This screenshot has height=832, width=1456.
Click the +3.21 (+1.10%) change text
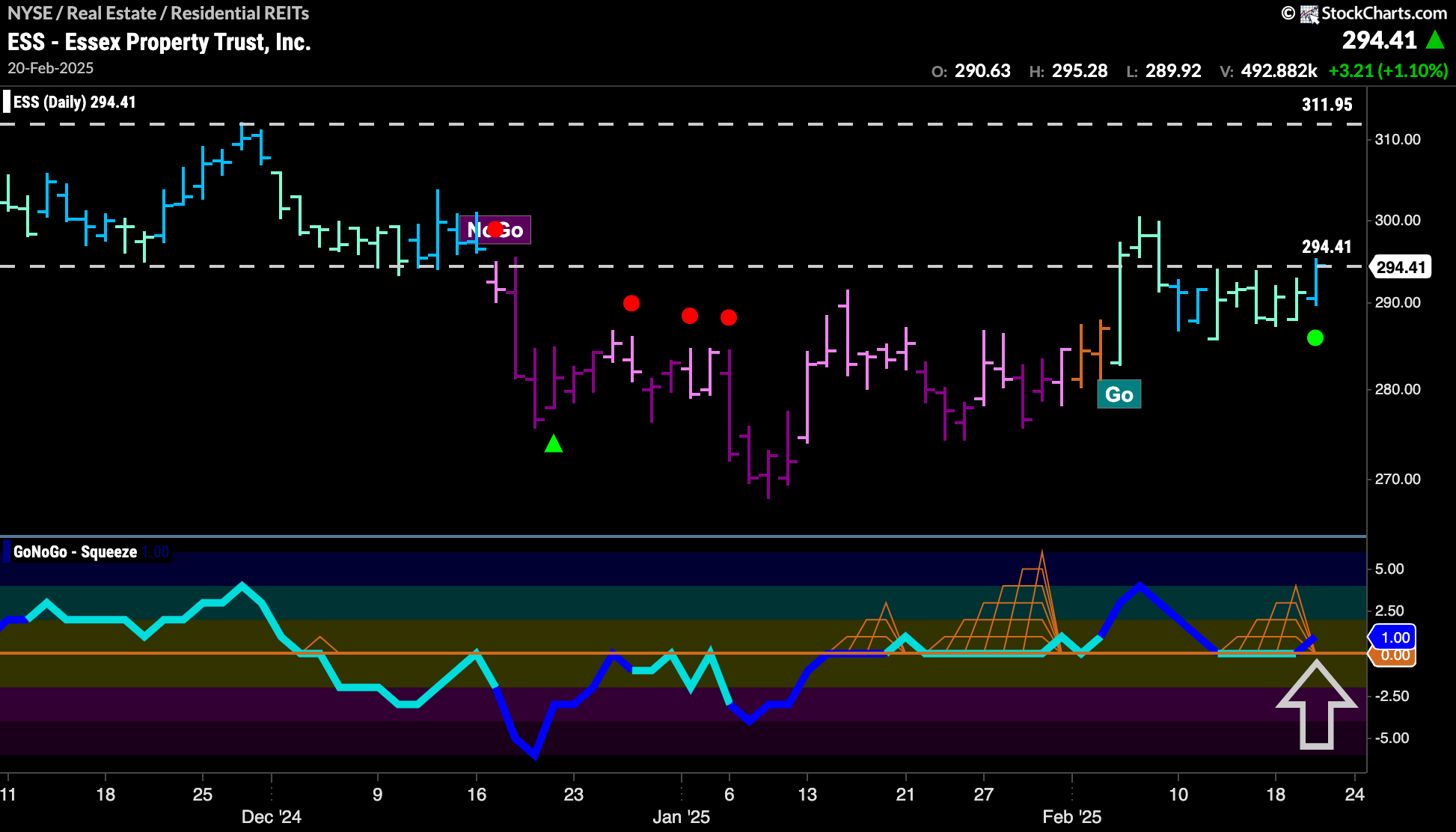point(1388,71)
